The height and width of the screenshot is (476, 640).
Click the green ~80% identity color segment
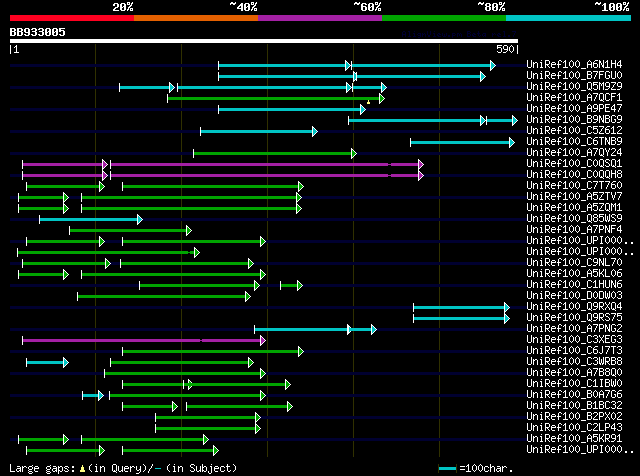444,18
